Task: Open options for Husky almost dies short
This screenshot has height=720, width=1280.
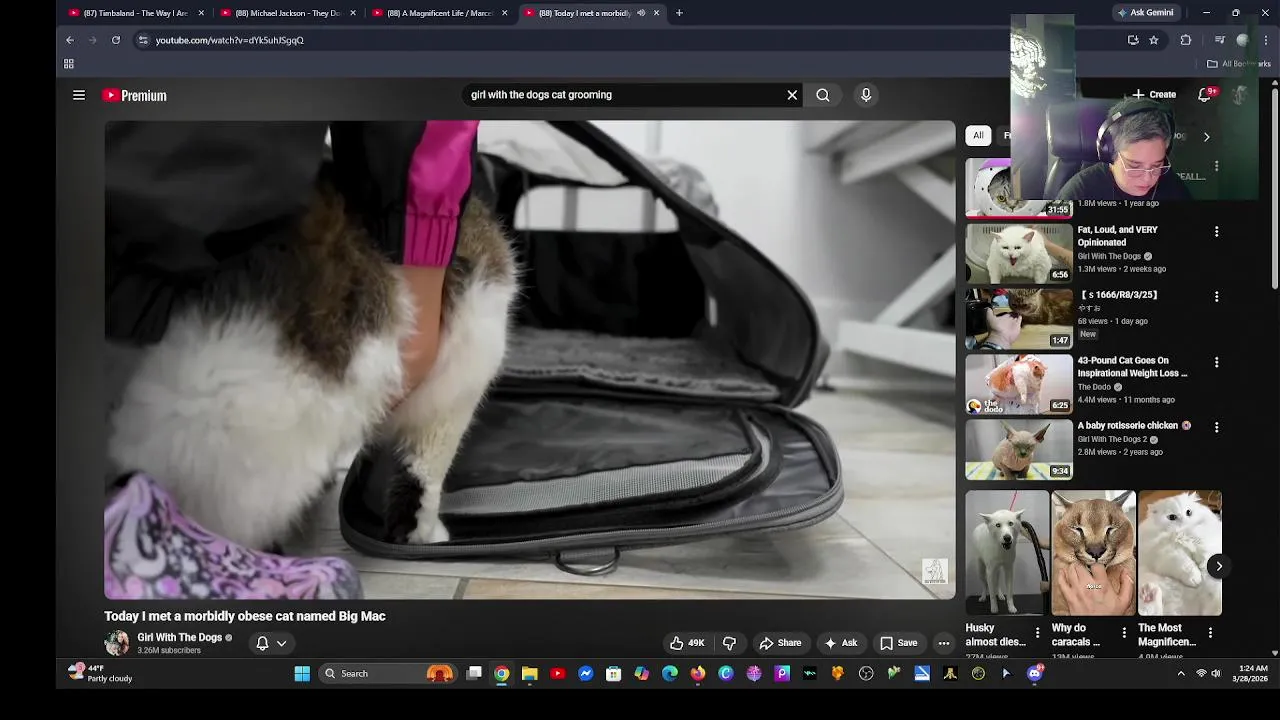Action: [1037, 633]
